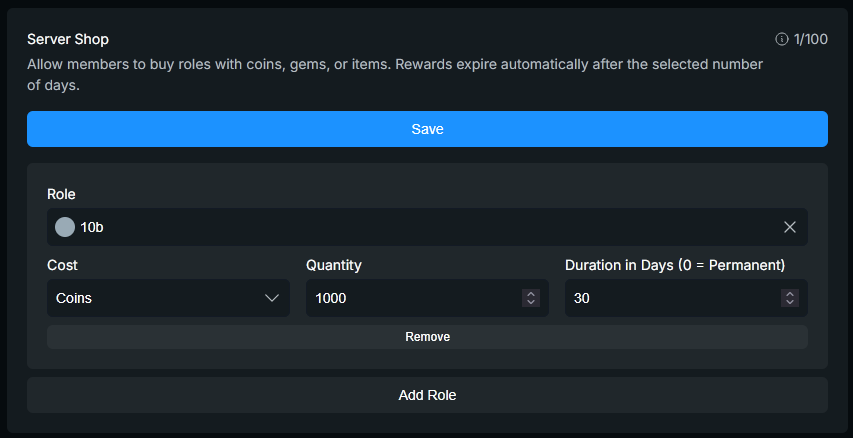The image size is (853, 438).
Task: Decrease Quantity using the down stepper arrow
Action: [531, 302]
